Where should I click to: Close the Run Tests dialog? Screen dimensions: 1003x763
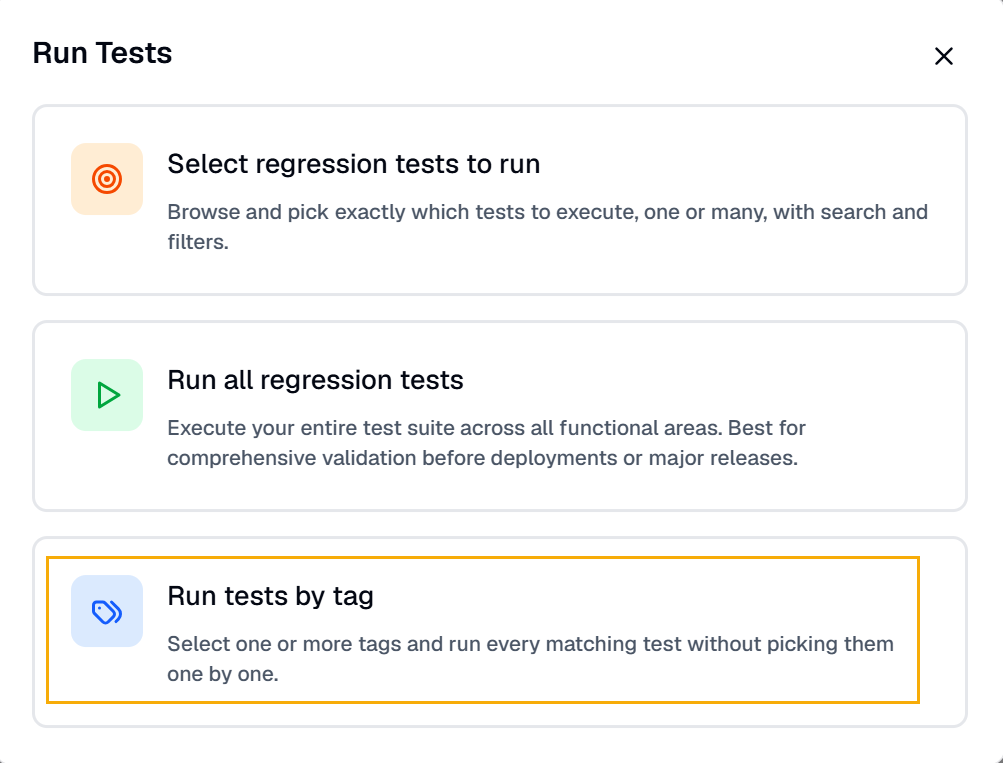pyautogui.click(x=944, y=56)
